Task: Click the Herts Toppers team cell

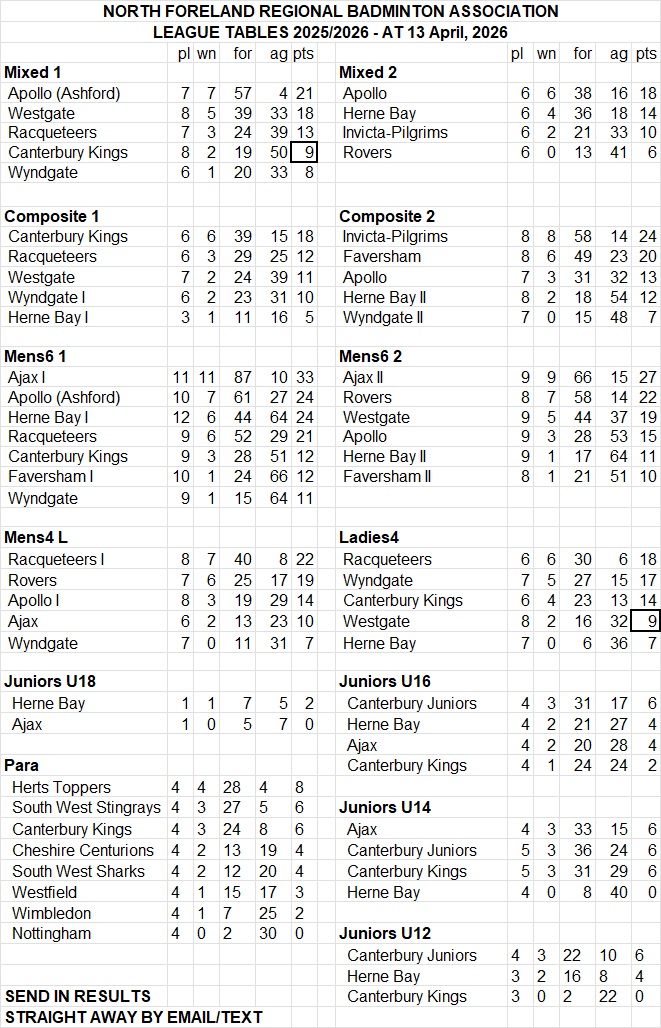Action: coord(61,788)
